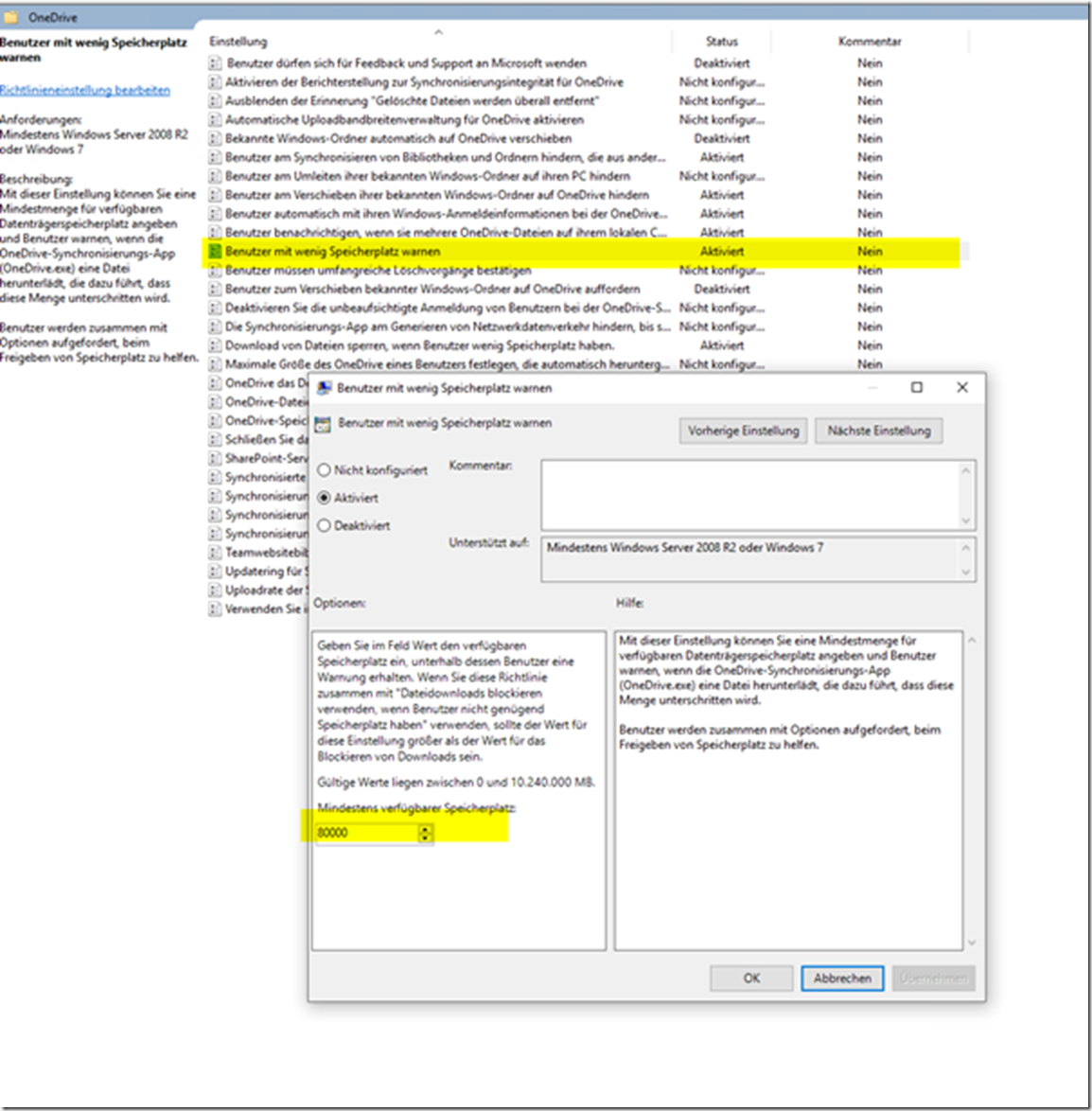Click policy icon of 'Benutzer am Verschieben' row
This screenshot has height=1111, width=1092.
tap(215, 195)
